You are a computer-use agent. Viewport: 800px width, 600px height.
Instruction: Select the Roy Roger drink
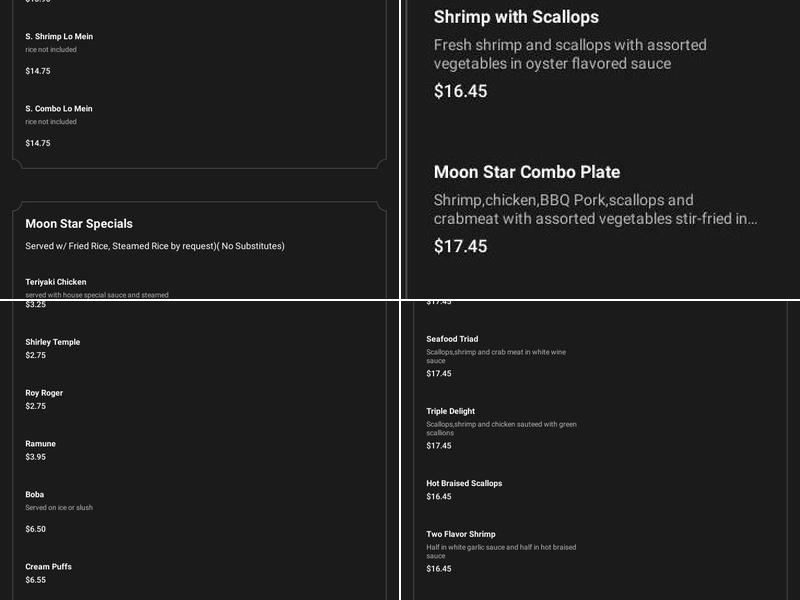[x=44, y=393]
